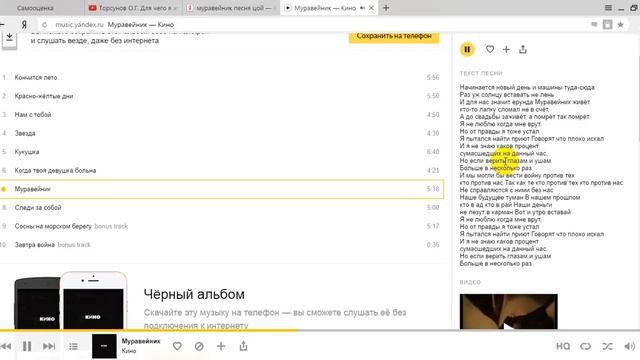Open a new browser tab
The height and width of the screenshot is (360, 640).
(386, 8)
